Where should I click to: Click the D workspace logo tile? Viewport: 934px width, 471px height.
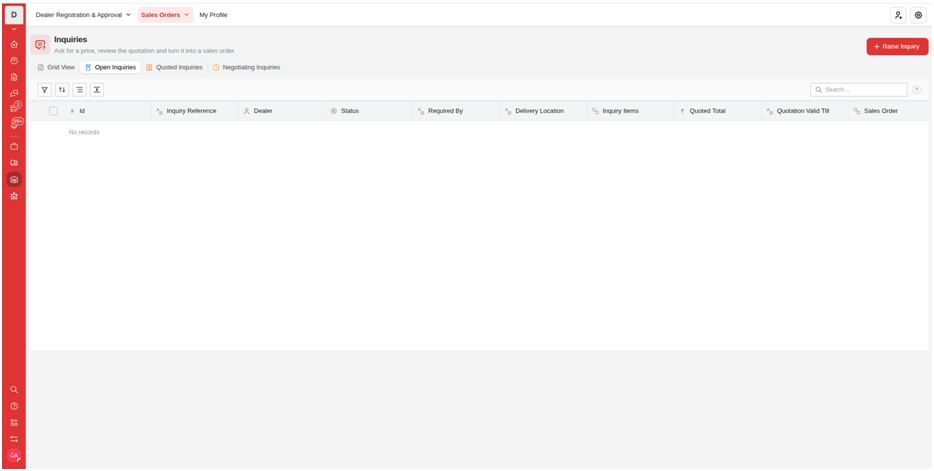14,15
